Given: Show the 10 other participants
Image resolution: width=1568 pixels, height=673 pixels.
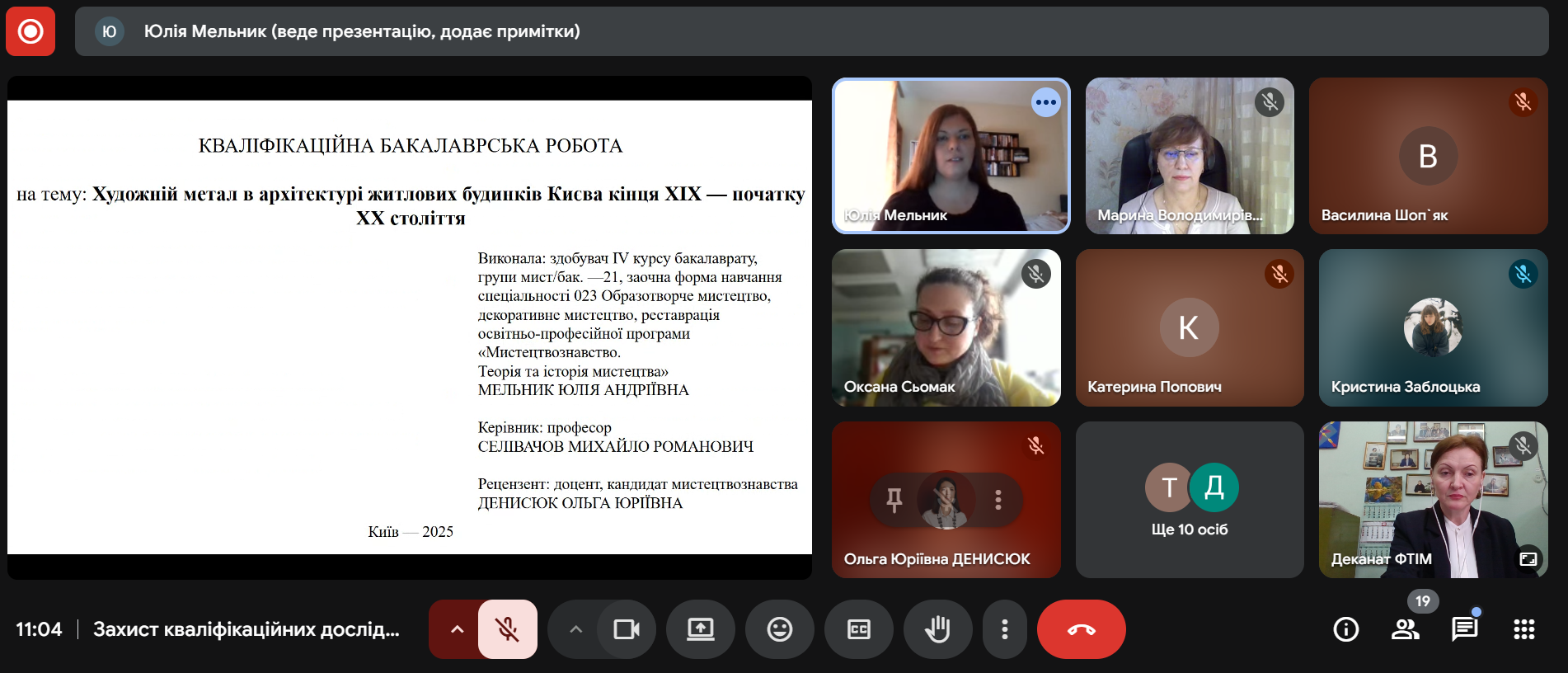Looking at the screenshot, I should point(1190,500).
